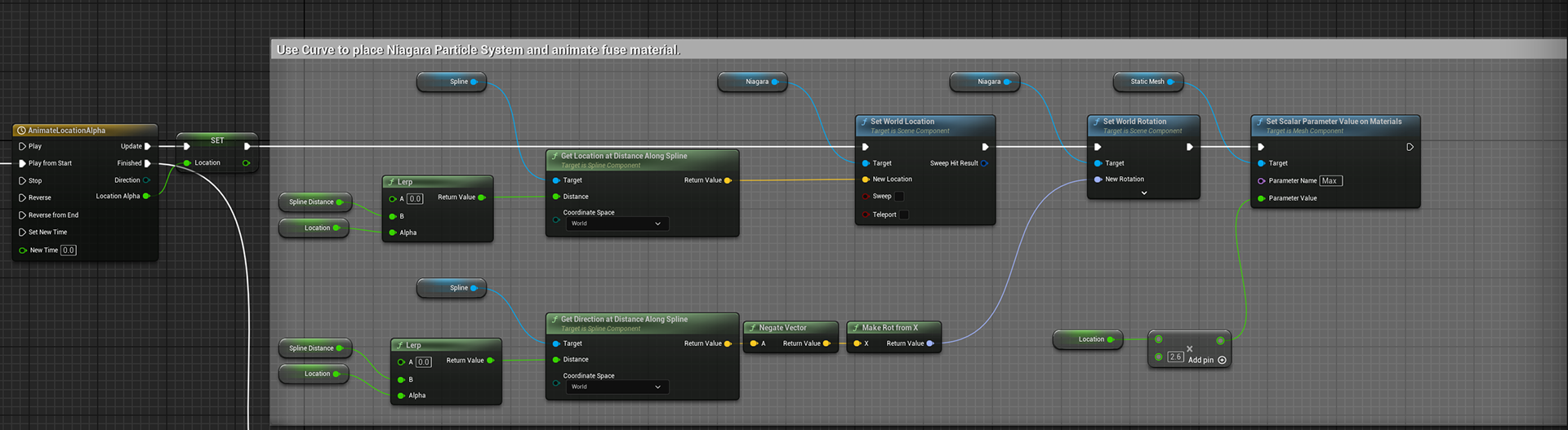Select the comment box title text
1568x430 pixels.
coord(478,50)
